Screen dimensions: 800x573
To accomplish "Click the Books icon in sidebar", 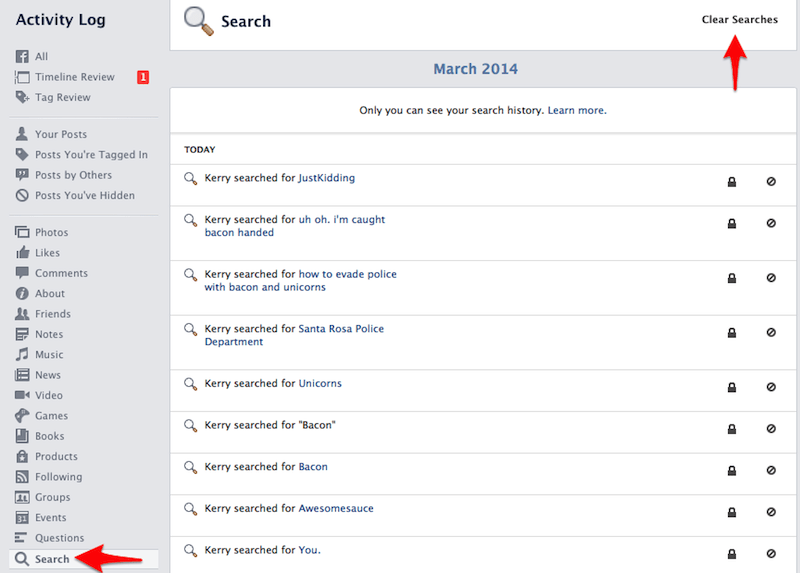I will point(22,436).
